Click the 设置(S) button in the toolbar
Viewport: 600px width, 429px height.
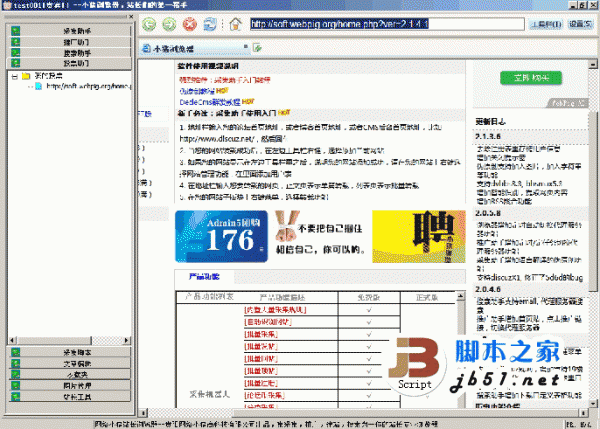(x=580, y=24)
